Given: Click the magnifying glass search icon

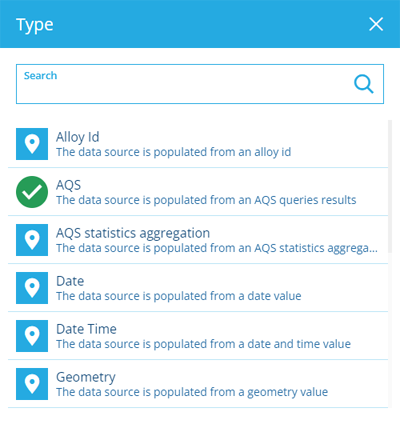Looking at the screenshot, I should (364, 84).
